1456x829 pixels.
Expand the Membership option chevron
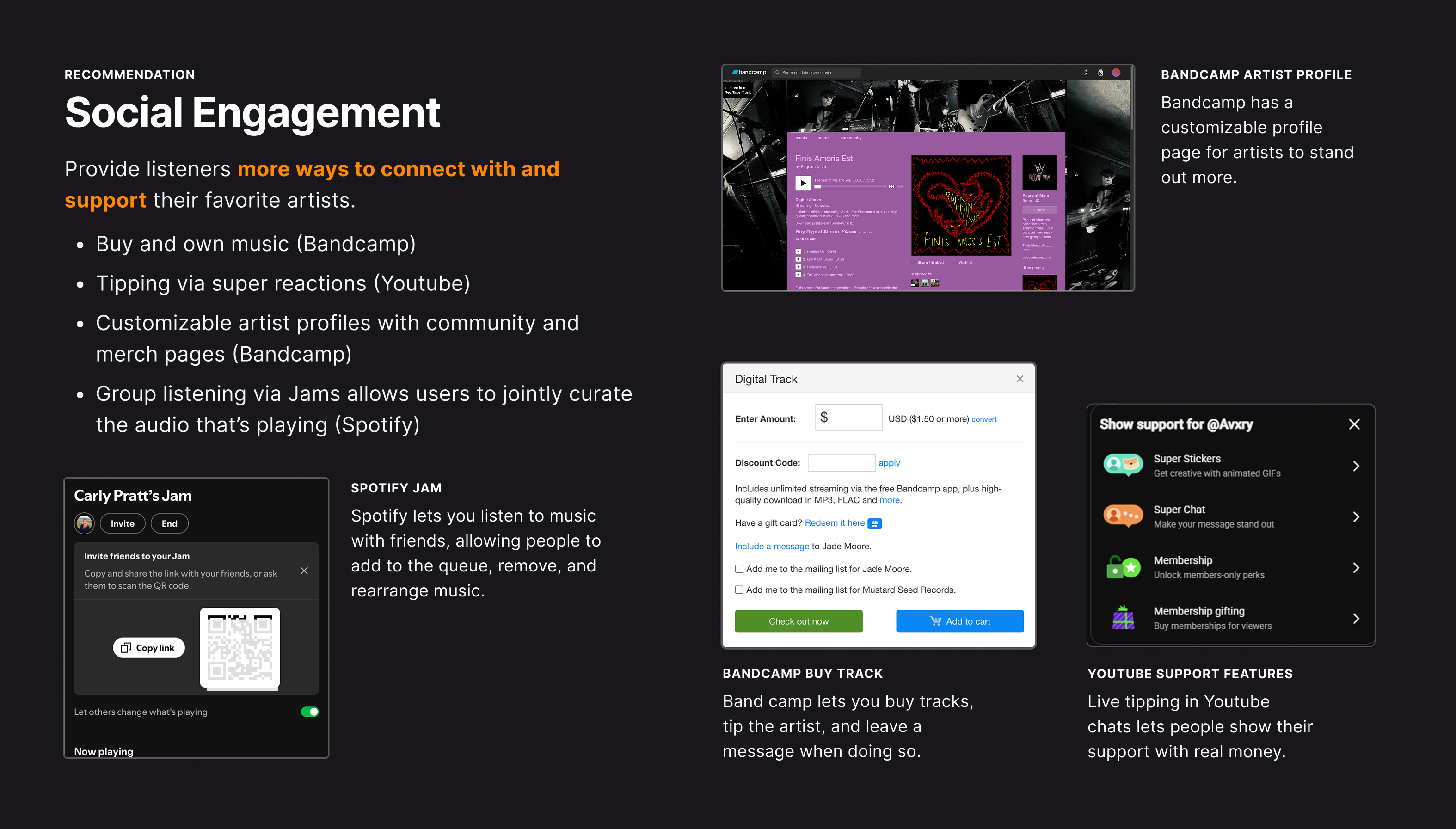click(1356, 568)
